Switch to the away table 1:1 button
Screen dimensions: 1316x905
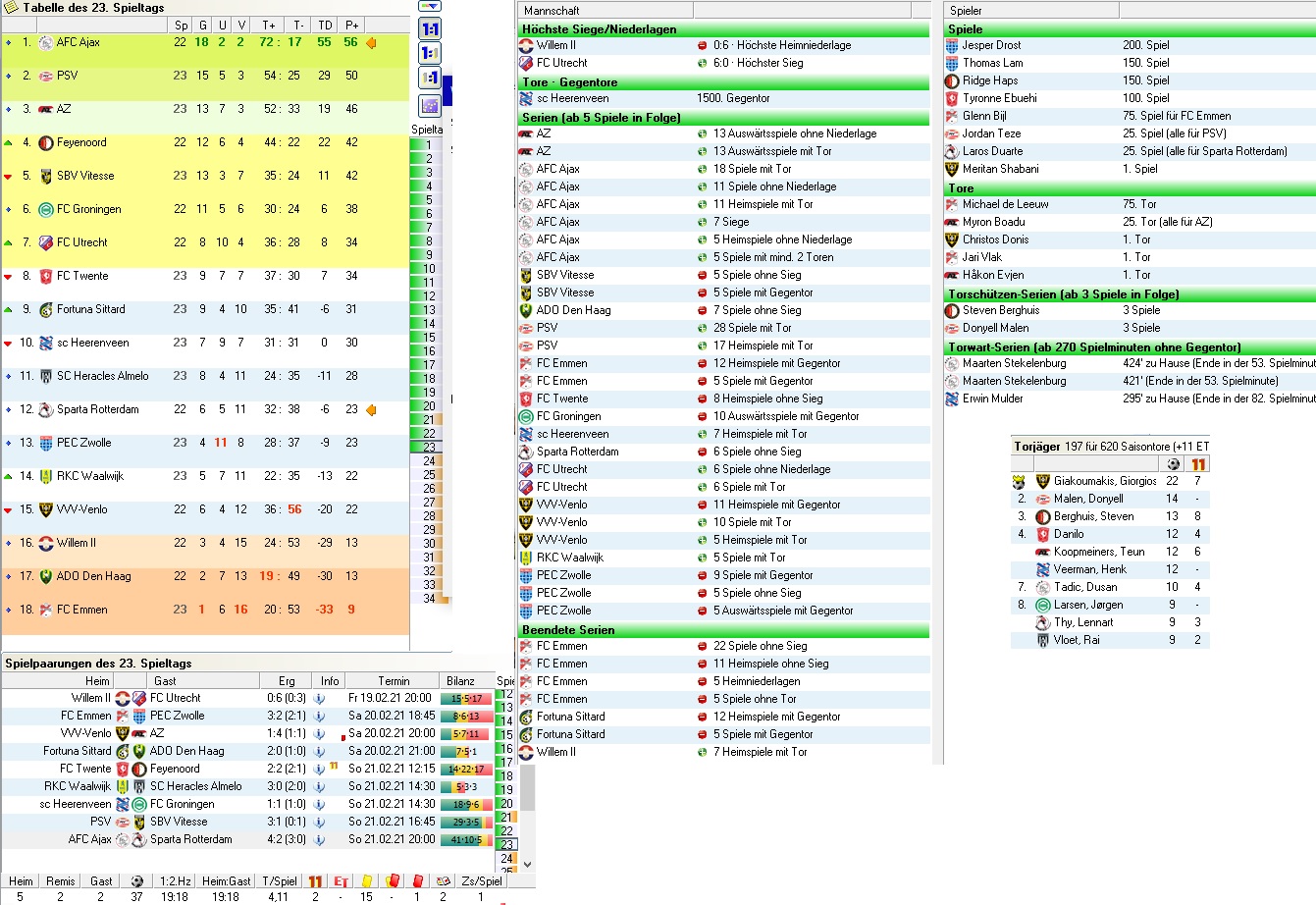point(430,79)
